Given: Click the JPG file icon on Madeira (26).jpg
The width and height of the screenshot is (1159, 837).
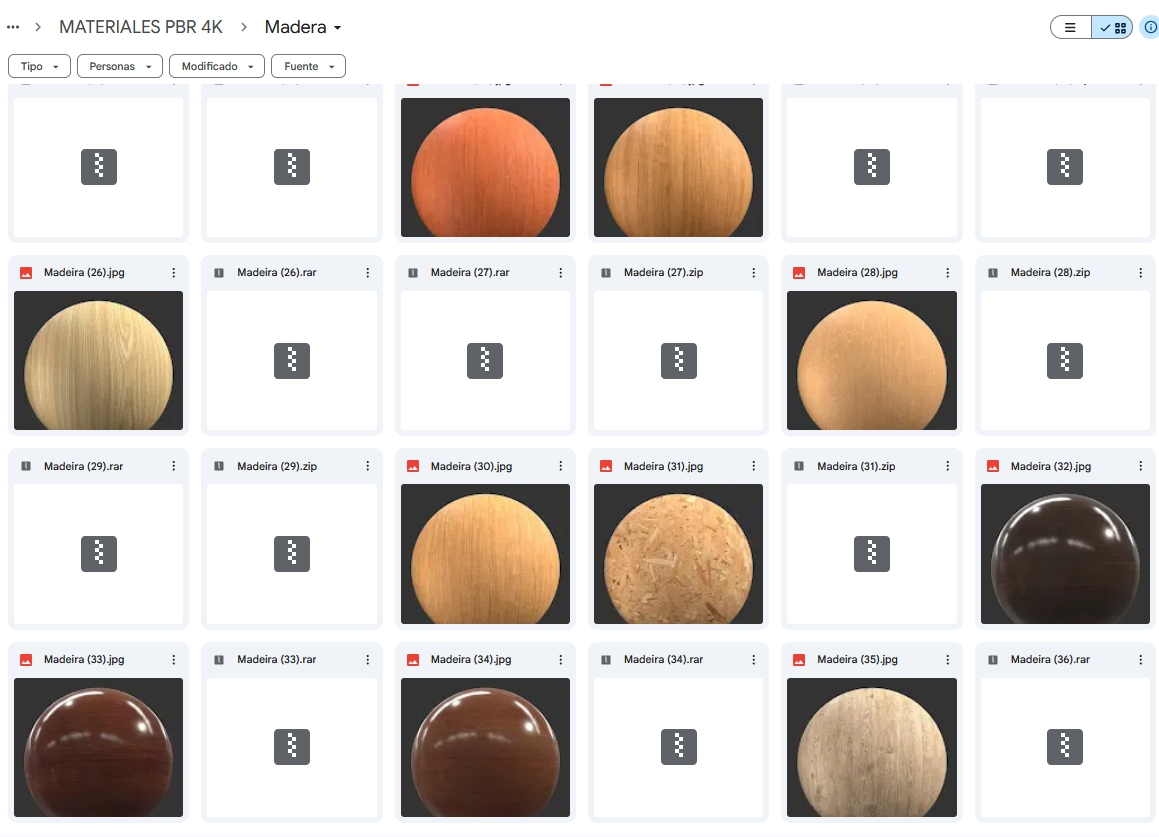Looking at the screenshot, I should [25, 272].
